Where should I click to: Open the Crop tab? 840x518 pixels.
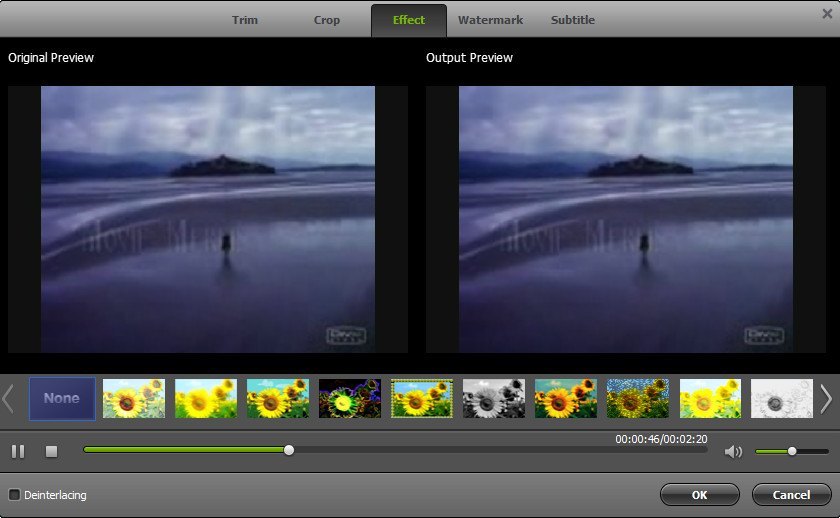pyautogui.click(x=326, y=20)
